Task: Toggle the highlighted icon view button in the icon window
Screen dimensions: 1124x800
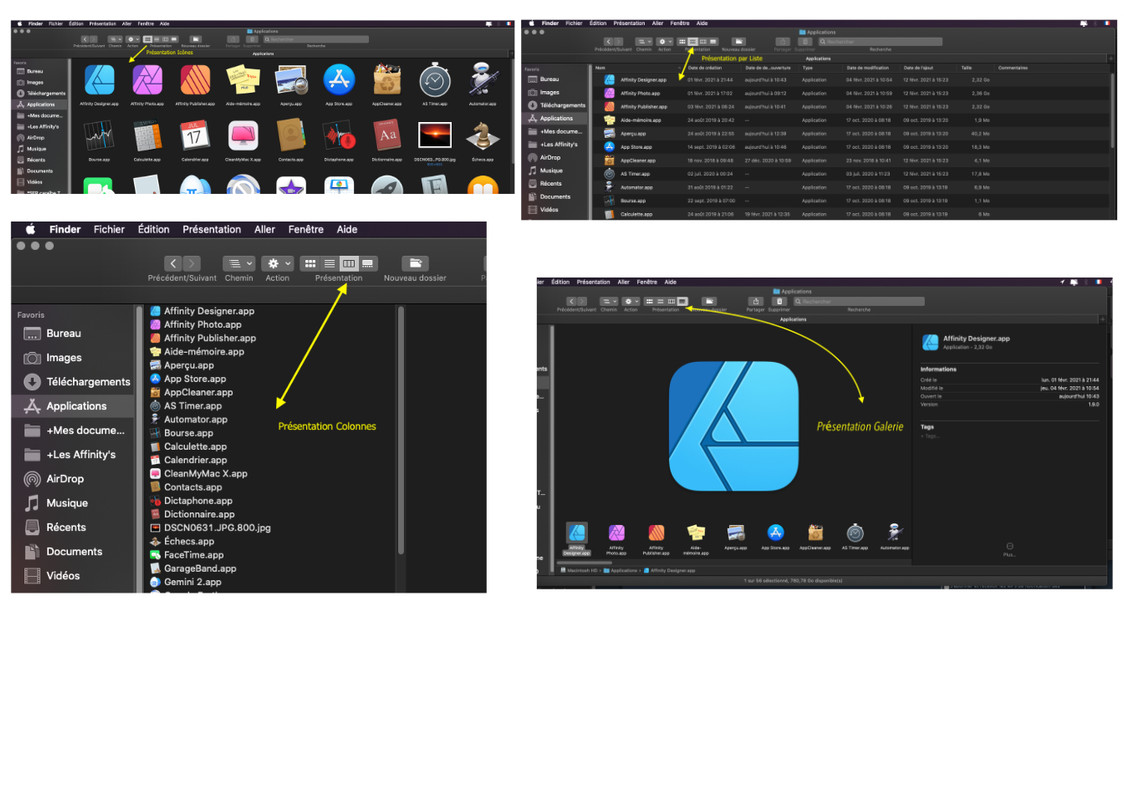Action: (148, 39)
